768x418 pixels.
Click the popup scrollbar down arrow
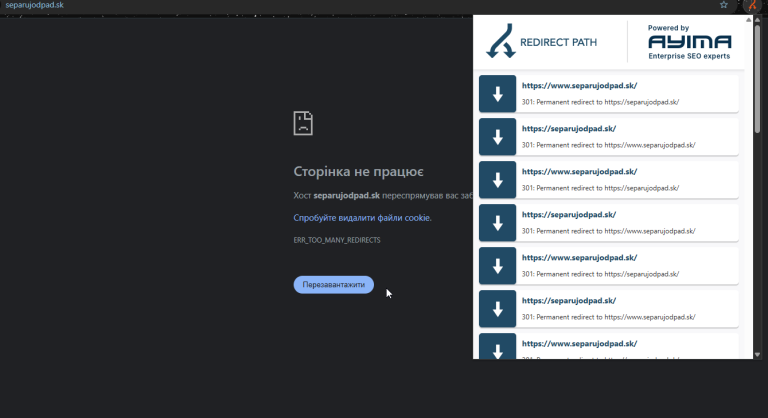[757, 354]
